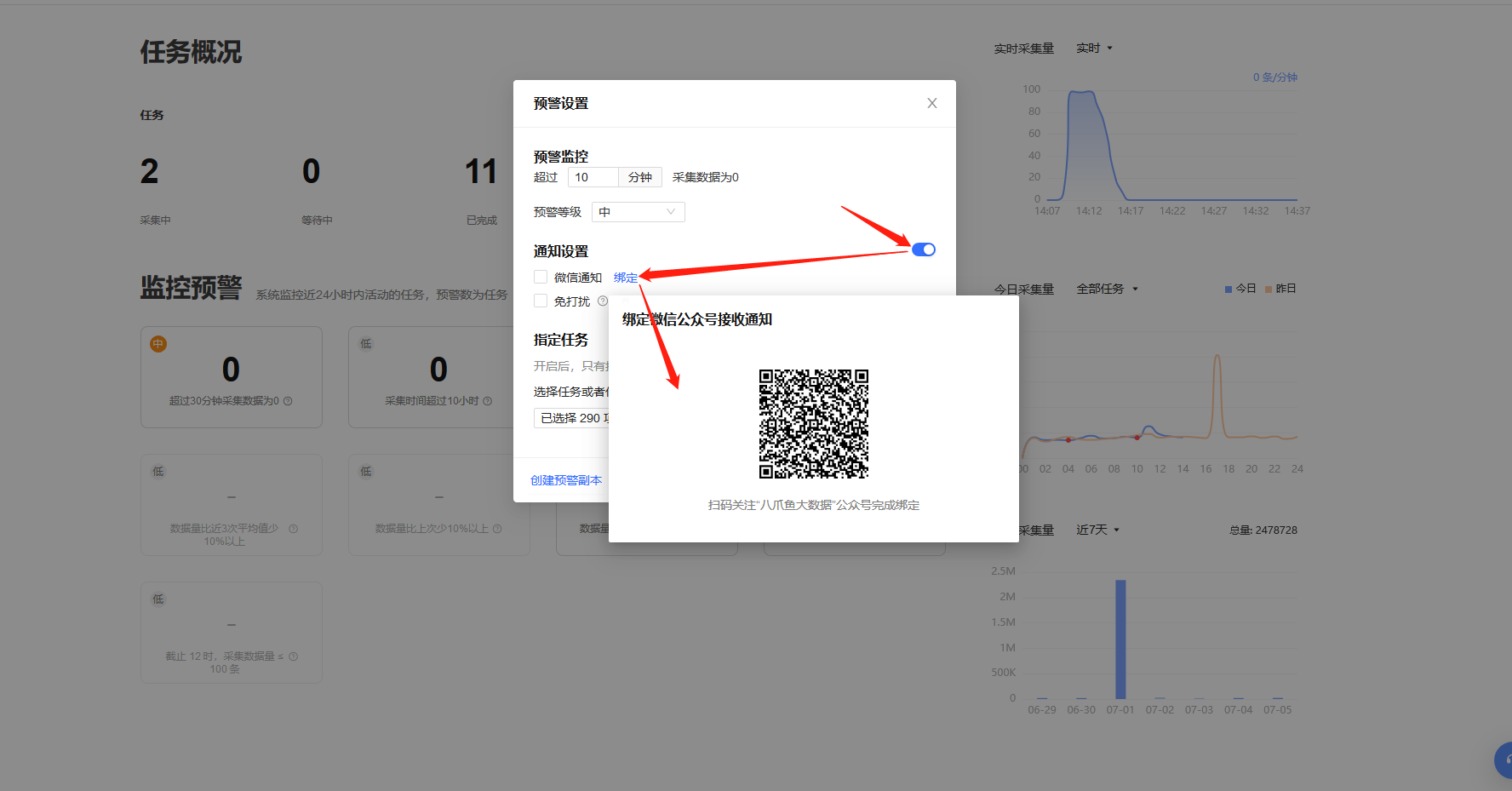1512x791 pixels.
Task: Click help icon beside 采集时间超过10小时
Action: (488, 401)
